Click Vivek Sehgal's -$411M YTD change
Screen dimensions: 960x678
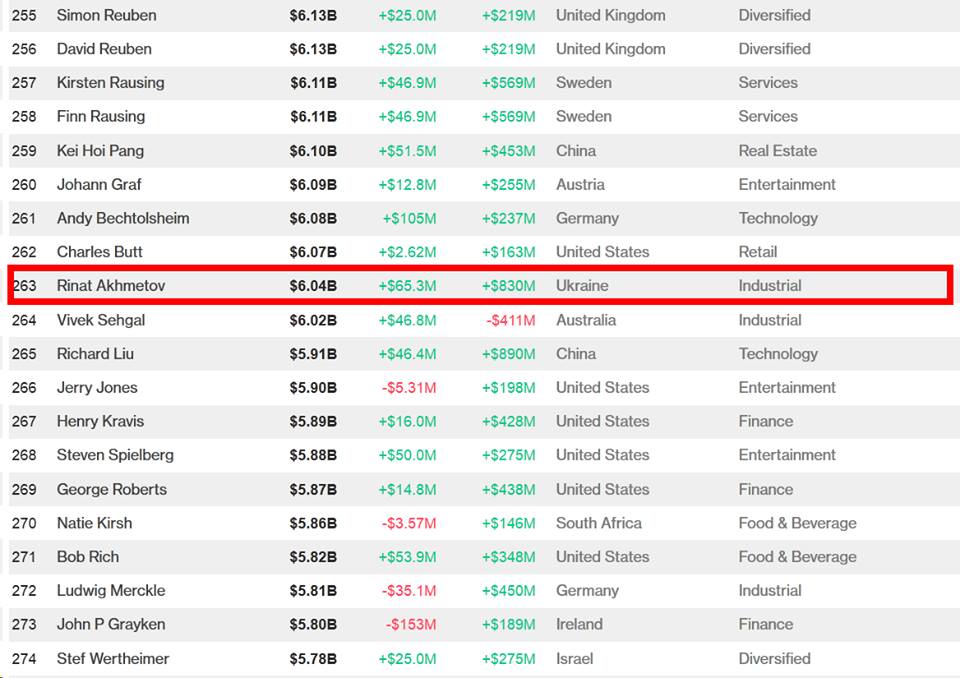point(510,320)
